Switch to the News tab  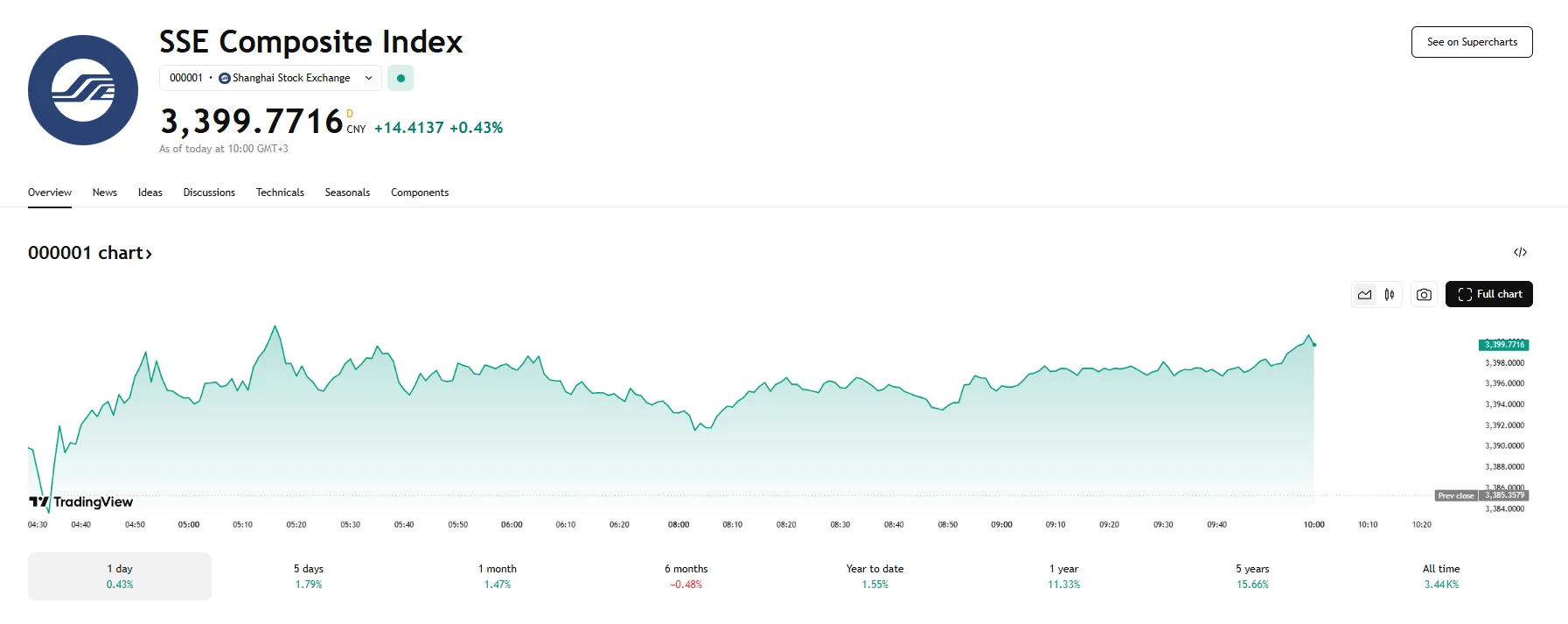[104, 192]
